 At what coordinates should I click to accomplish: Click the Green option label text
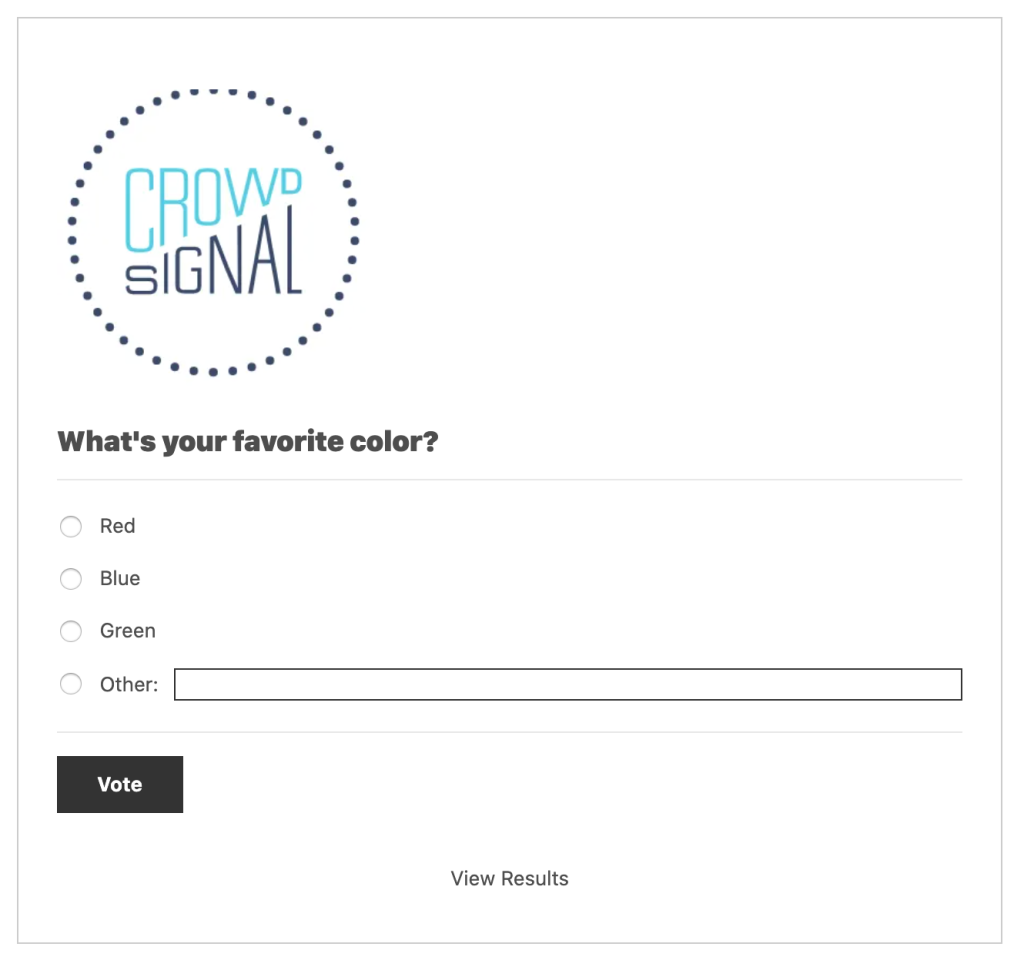click(x=128, y=631)
